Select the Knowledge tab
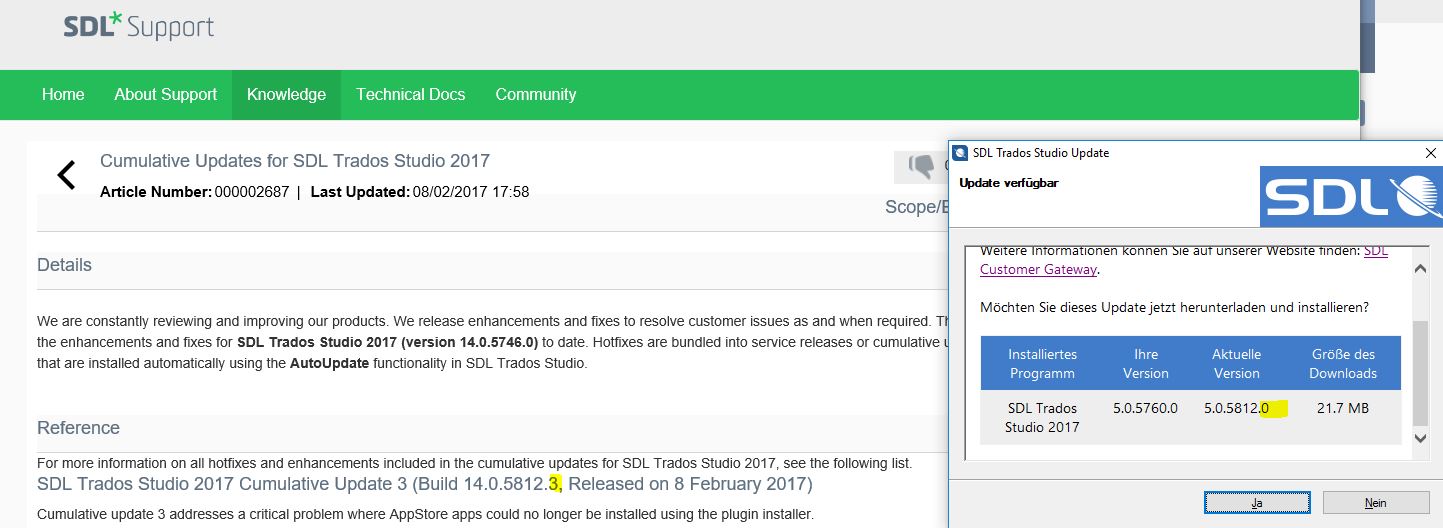 coord(286,95)
